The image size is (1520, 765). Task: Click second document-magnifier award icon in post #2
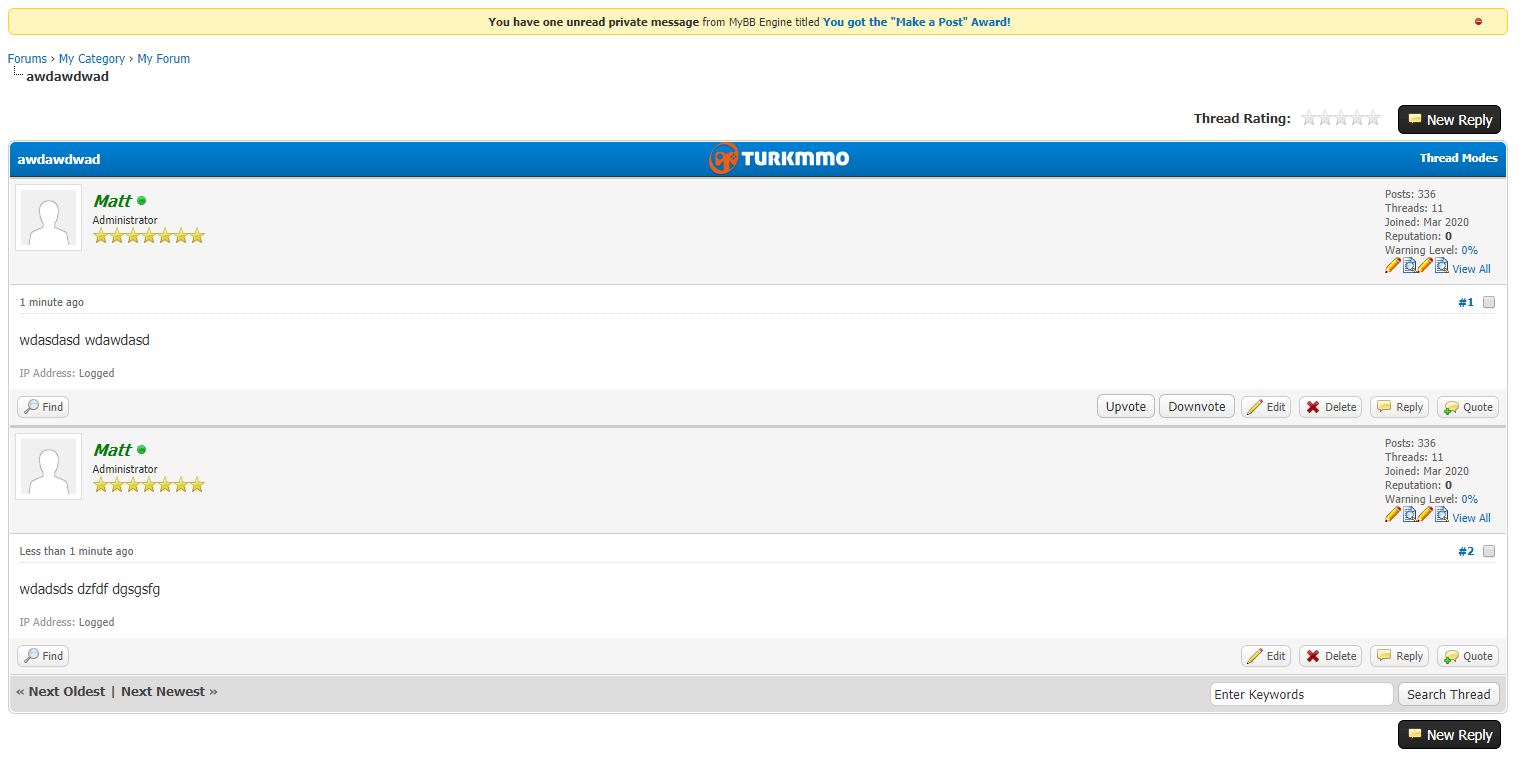tap(1442, 514)
